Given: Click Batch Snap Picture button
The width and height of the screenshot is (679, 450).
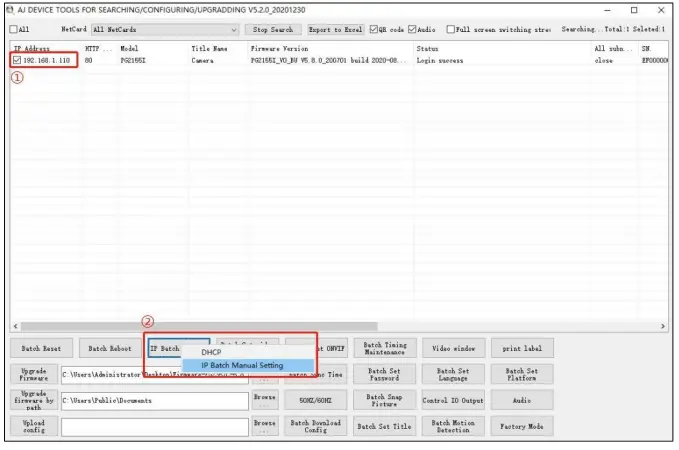Looking at the screenshot, I should (x=384, y=400).
